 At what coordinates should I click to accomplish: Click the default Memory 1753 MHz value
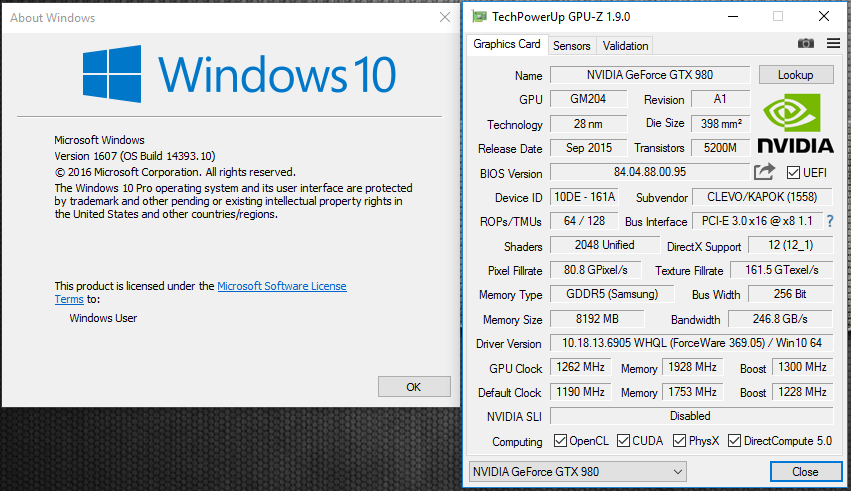pos(692,392)
